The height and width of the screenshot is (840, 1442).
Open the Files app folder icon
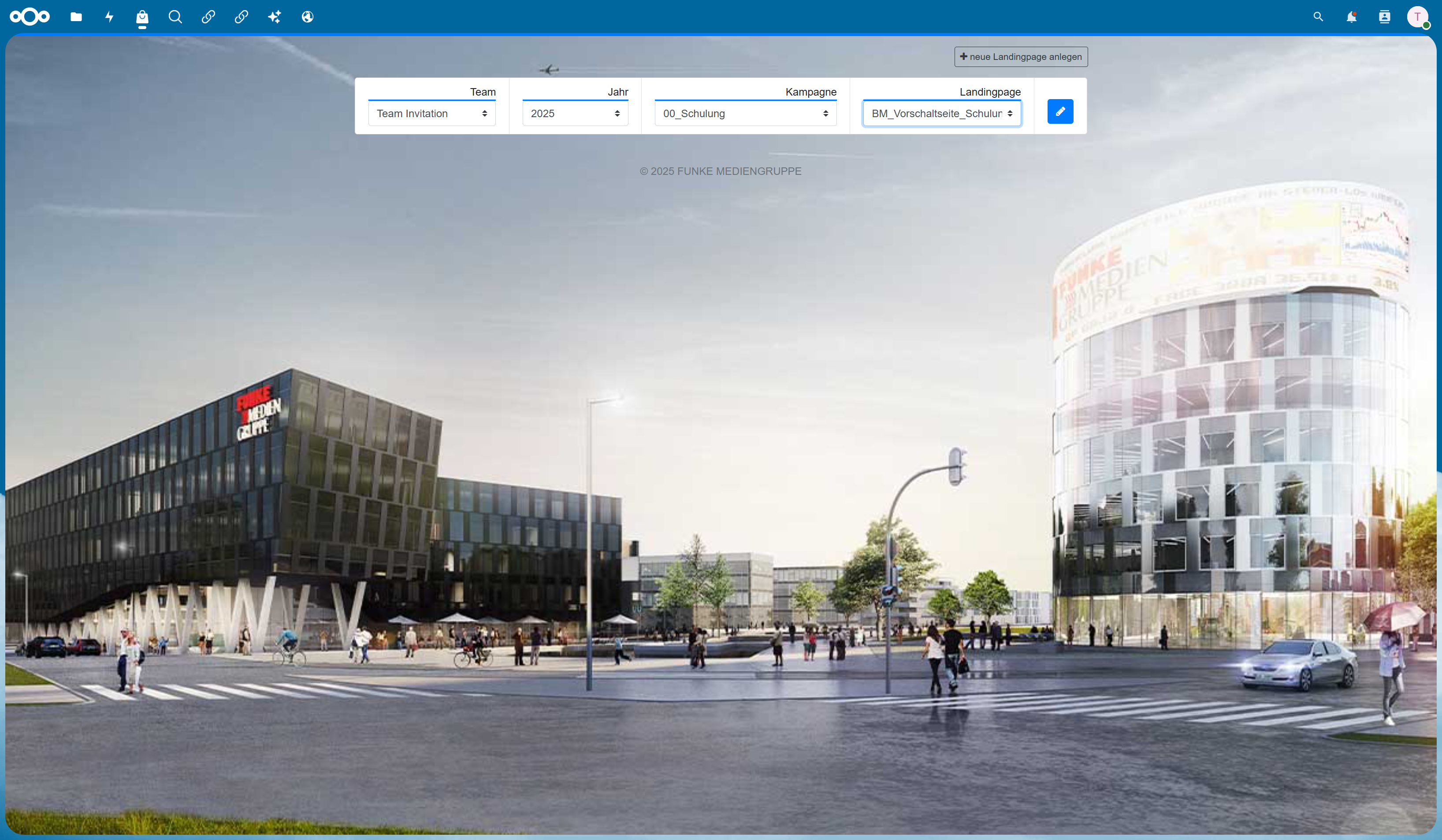76,17
